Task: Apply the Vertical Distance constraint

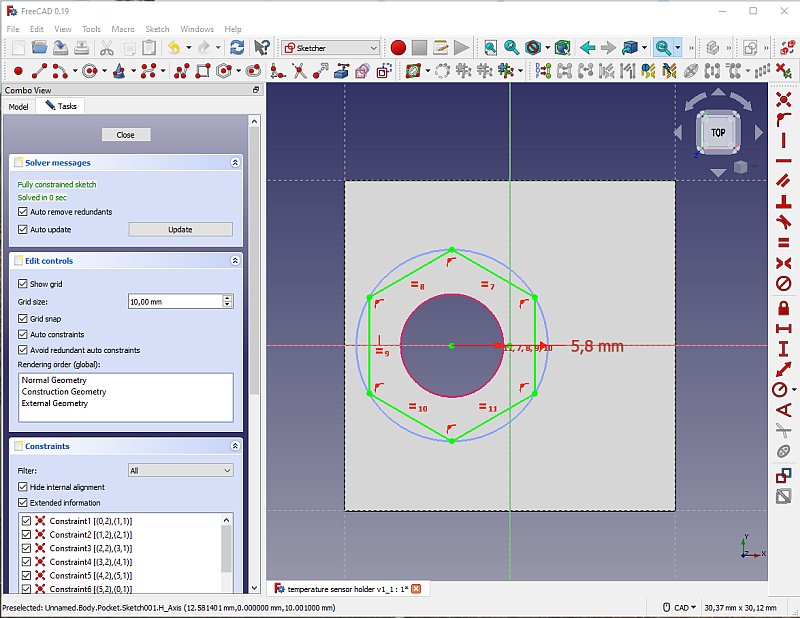Action: (784, 349)
